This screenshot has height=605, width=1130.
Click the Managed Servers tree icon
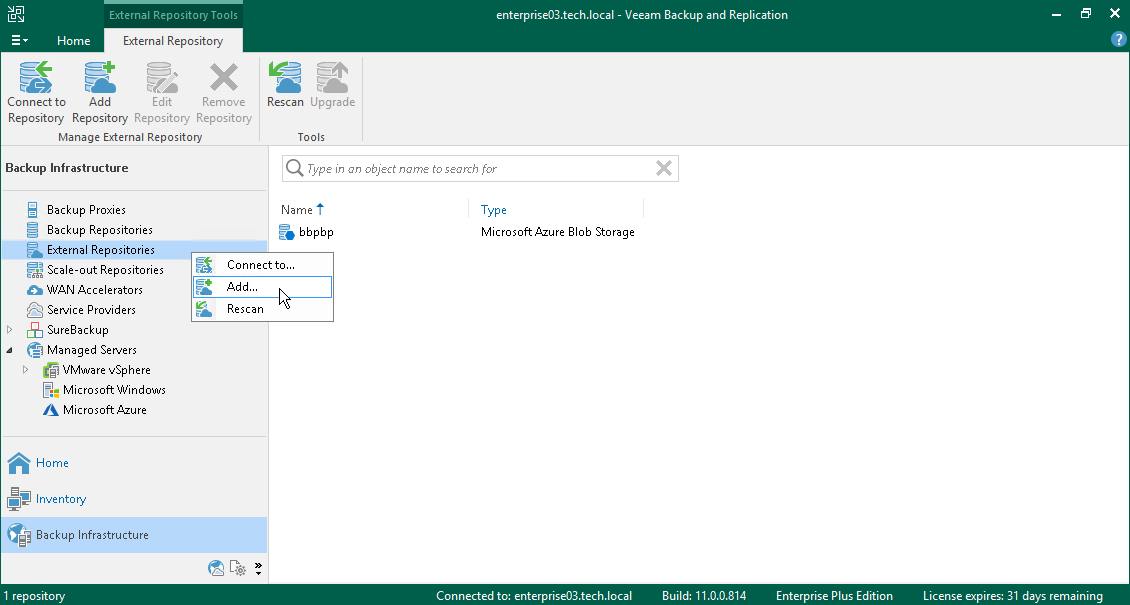click(34, 350)
